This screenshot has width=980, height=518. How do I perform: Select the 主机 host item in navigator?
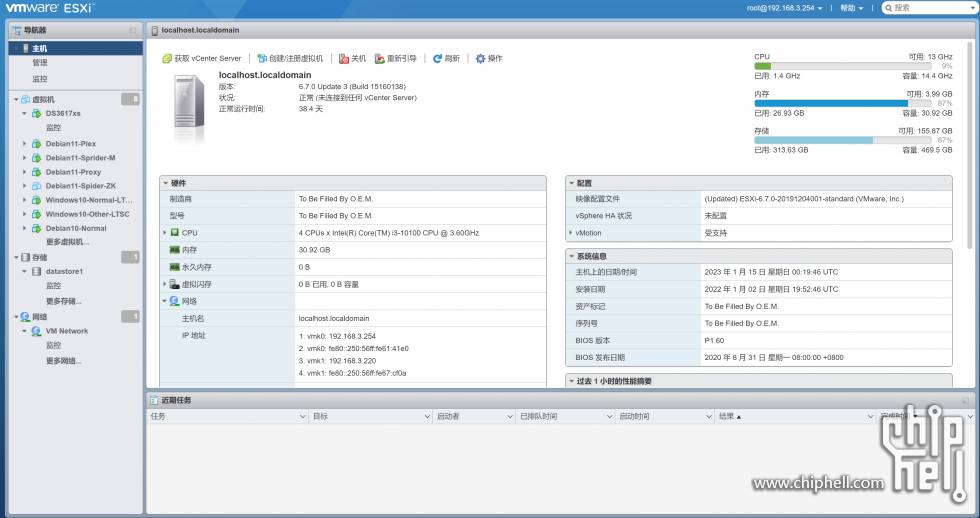[x=76, y=48]
